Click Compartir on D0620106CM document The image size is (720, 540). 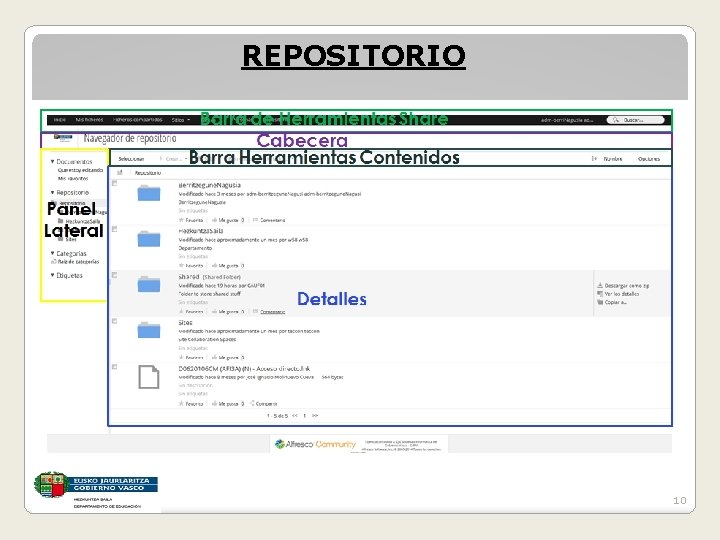264,404
